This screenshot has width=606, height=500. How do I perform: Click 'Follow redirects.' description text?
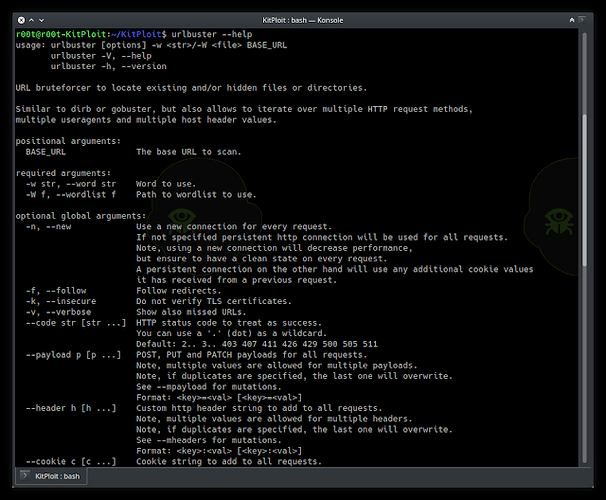179,291
